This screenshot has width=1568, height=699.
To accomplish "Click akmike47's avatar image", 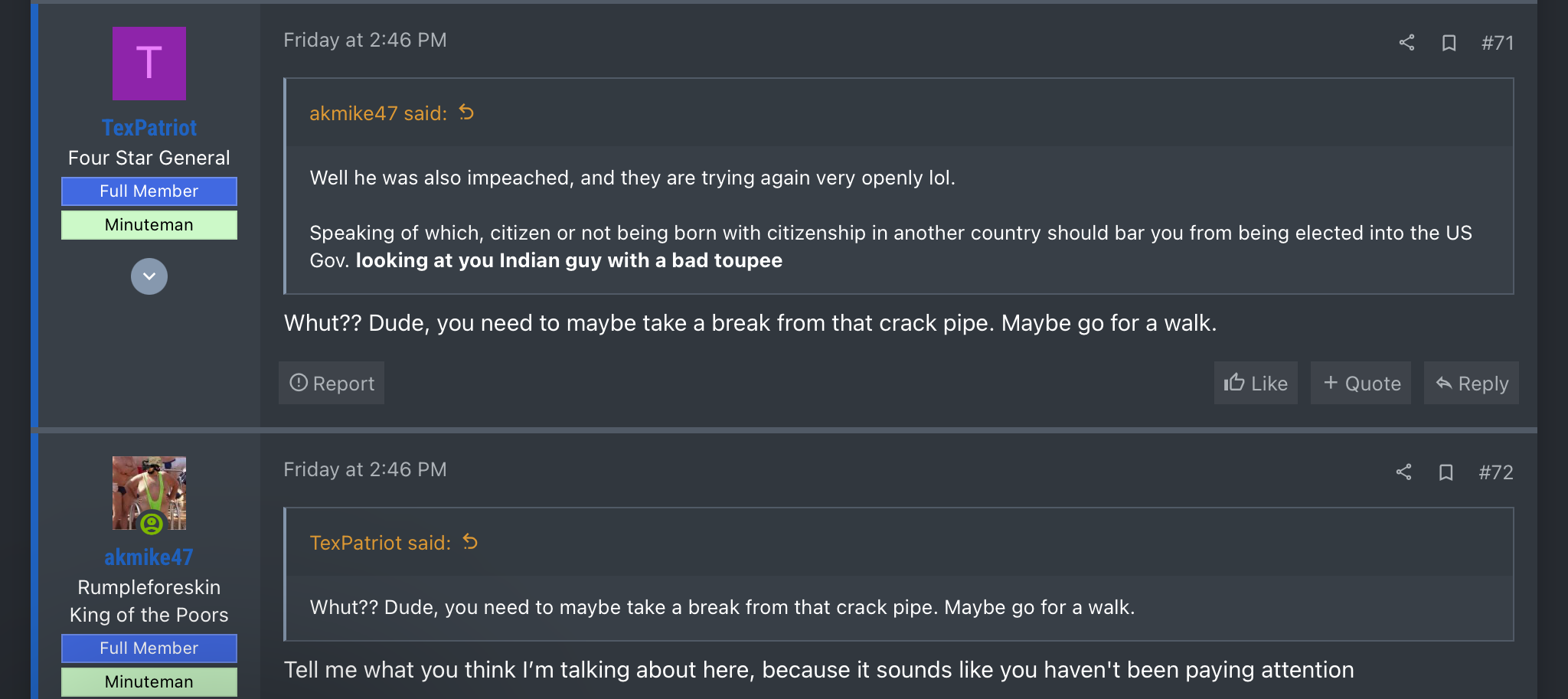I will pos(149,493).
